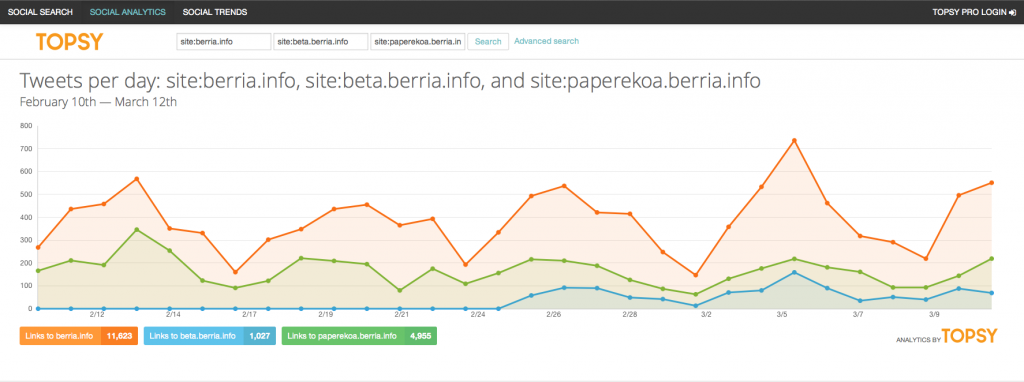Screen dimensions: 1024x382
Task: Click the 2/19 x-axis date label
Action: (325, 315)
